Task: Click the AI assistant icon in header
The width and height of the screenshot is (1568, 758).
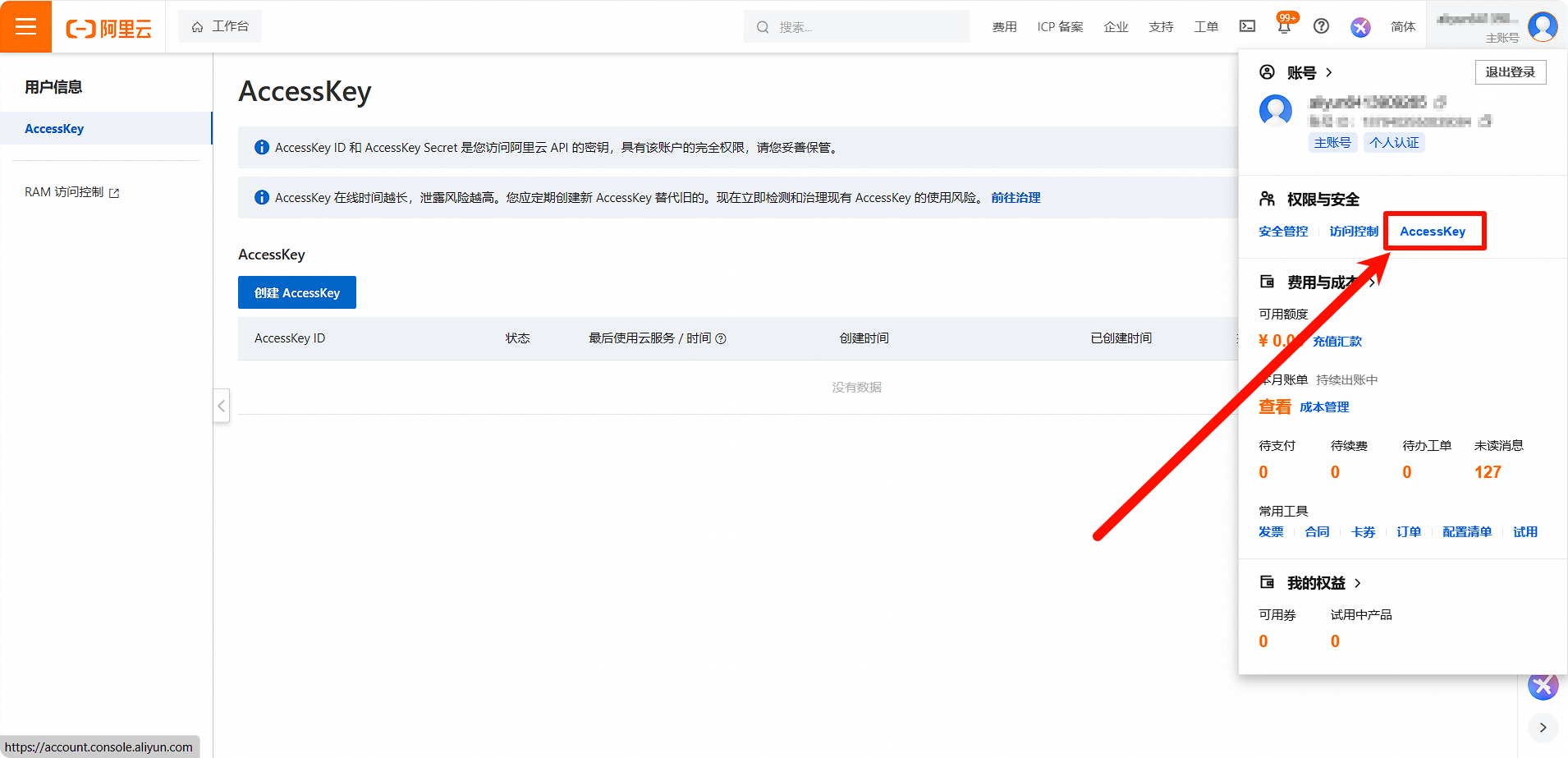Action: point(1360,27)
